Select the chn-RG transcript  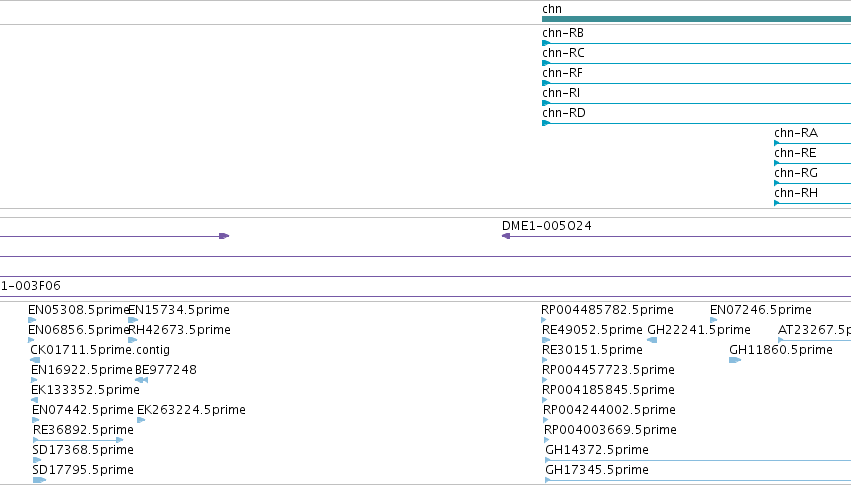pos(796,173)
